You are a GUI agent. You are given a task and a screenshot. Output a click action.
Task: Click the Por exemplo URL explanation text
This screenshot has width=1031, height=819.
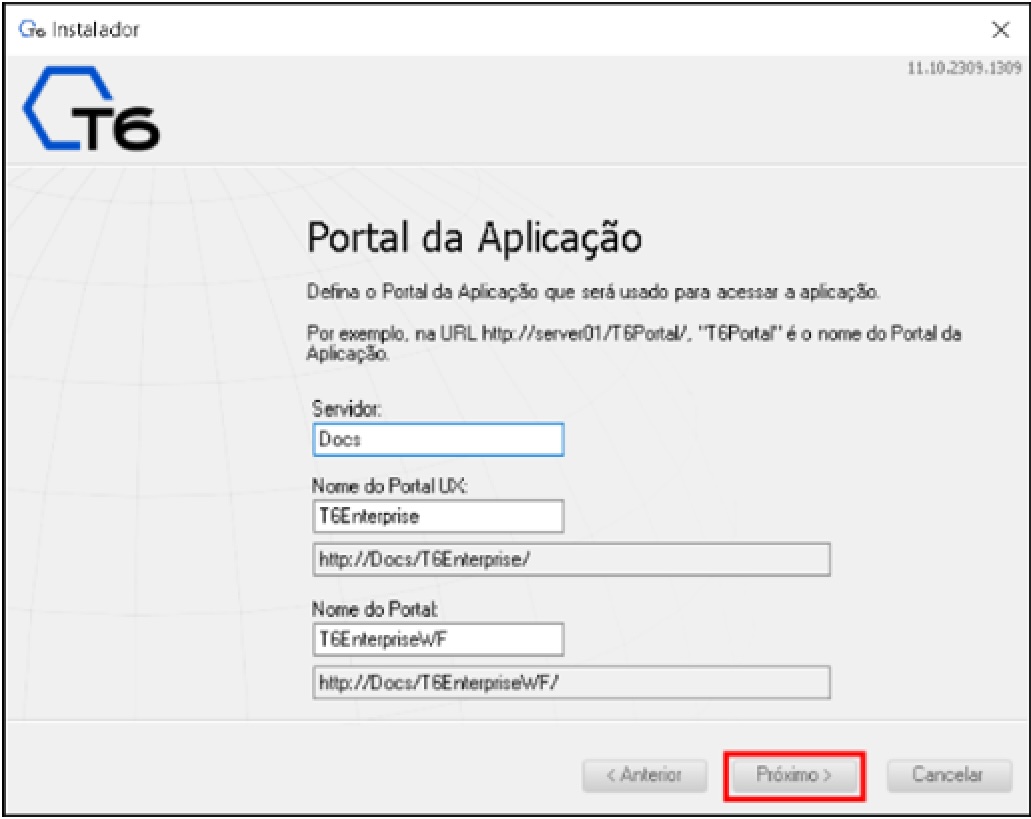[634, 343]
